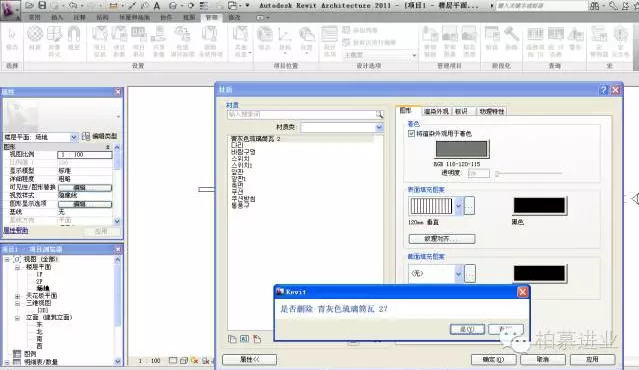Click the View Scale 1:100 field
Image resolution: width=639 pixels, height=370 pixels.
(x=84, y=155)
